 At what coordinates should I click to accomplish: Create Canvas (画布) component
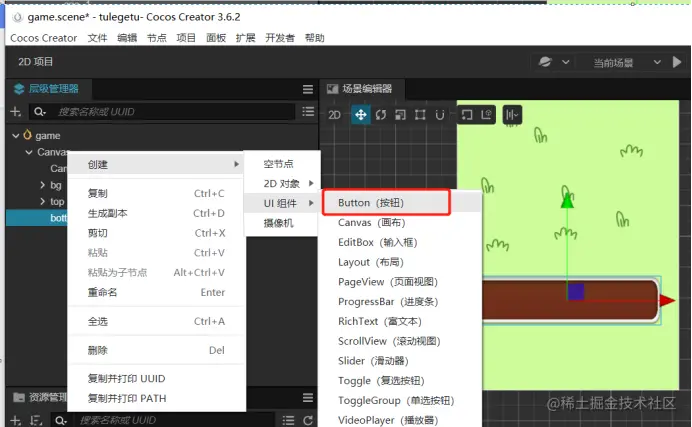pyautogui.click(x=401, y=223)
